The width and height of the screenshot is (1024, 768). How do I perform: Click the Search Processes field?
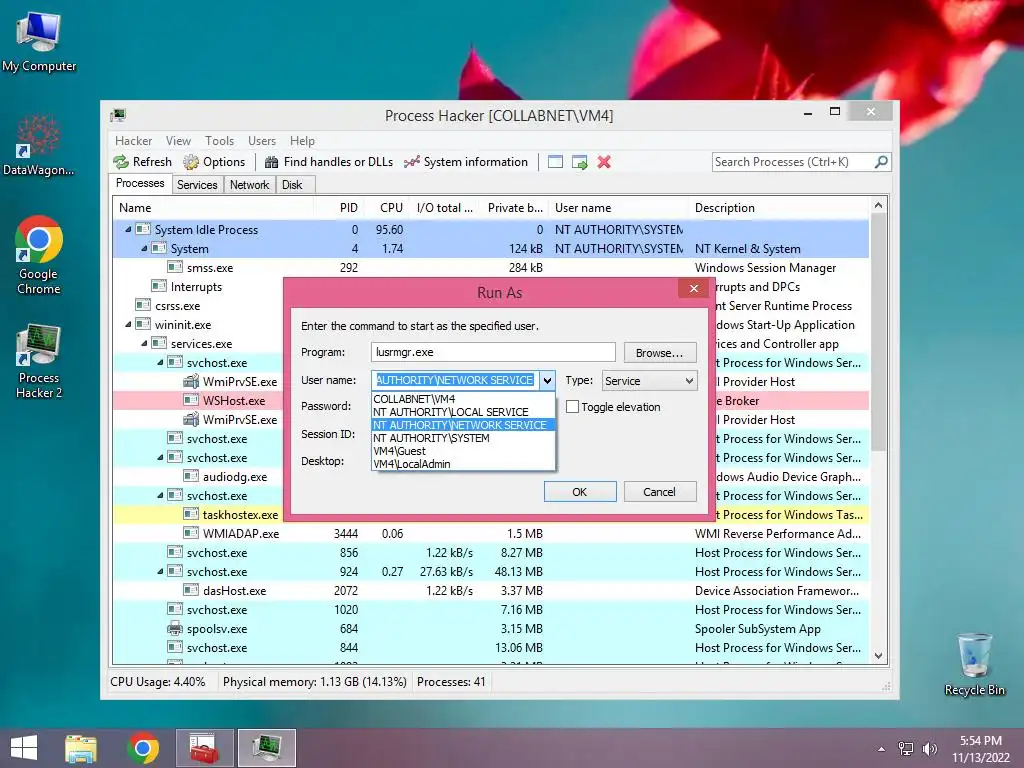pos(793,161)
